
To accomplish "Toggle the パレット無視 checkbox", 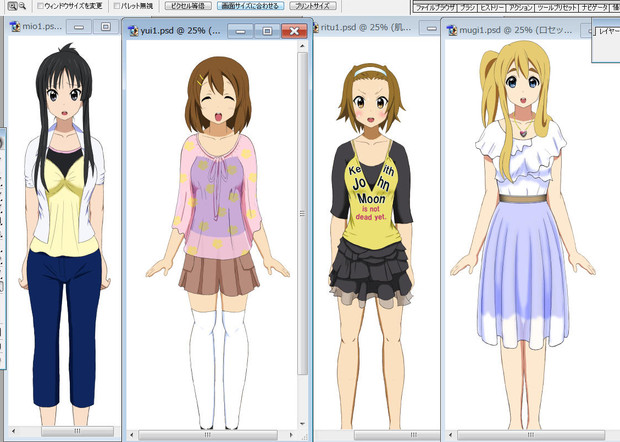I will [x=118, y=6].
